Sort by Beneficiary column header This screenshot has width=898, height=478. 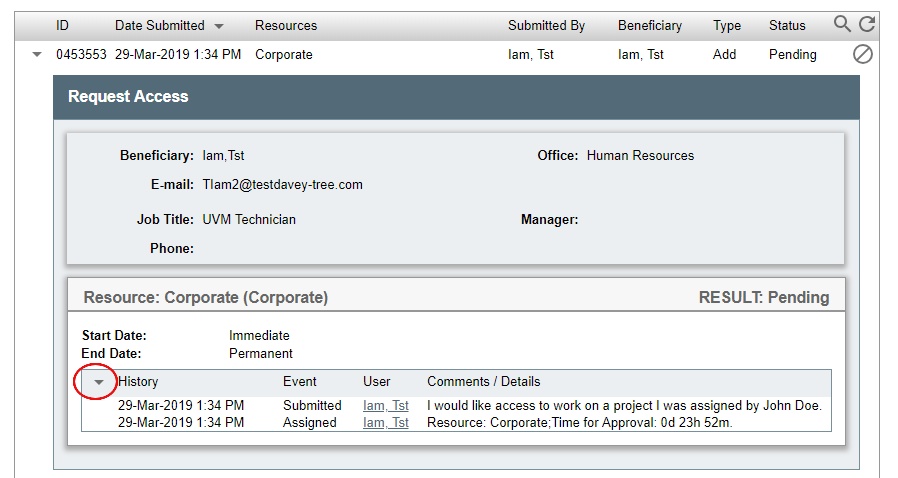pyautogui.click(x=650, y=25)
